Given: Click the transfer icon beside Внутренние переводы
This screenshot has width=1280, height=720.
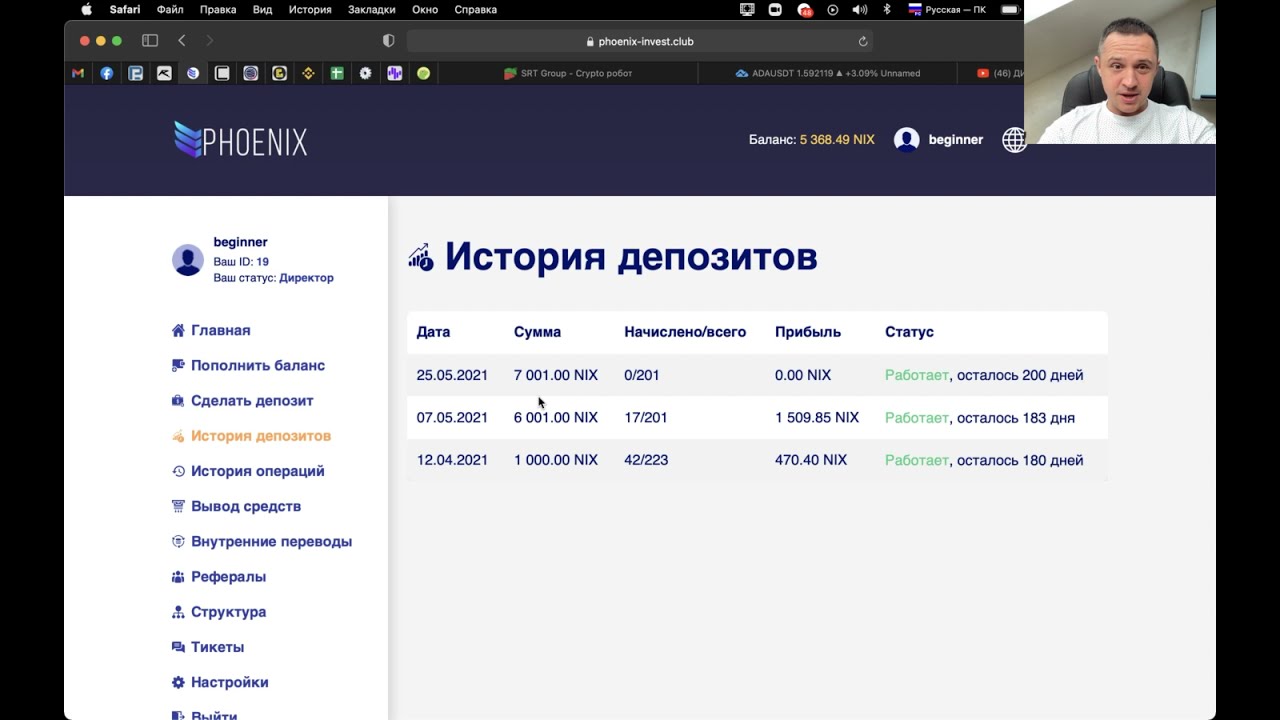Looking at the screenshot, I should tap(178, 542).
